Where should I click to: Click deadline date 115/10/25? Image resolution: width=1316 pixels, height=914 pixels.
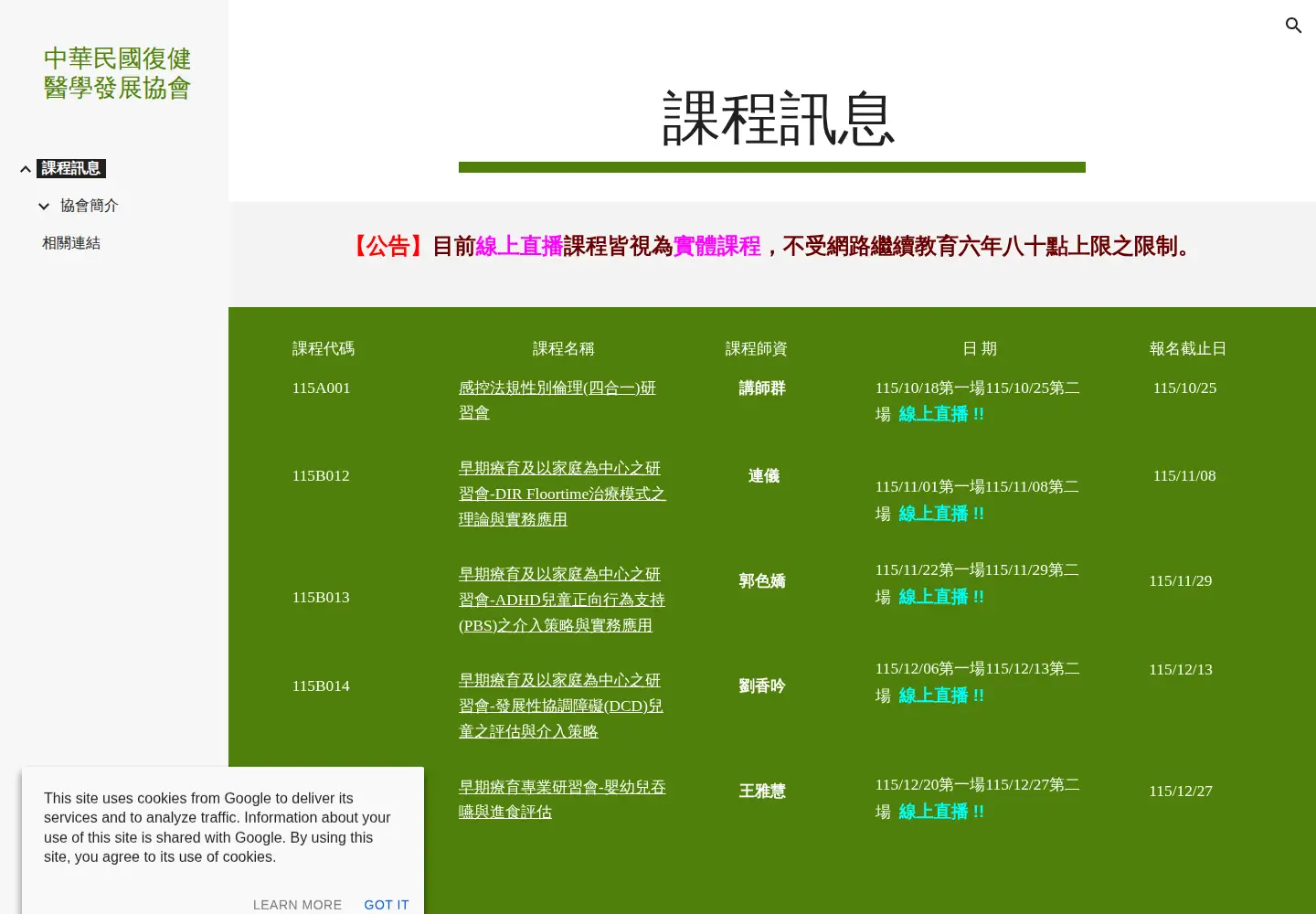1184,388
